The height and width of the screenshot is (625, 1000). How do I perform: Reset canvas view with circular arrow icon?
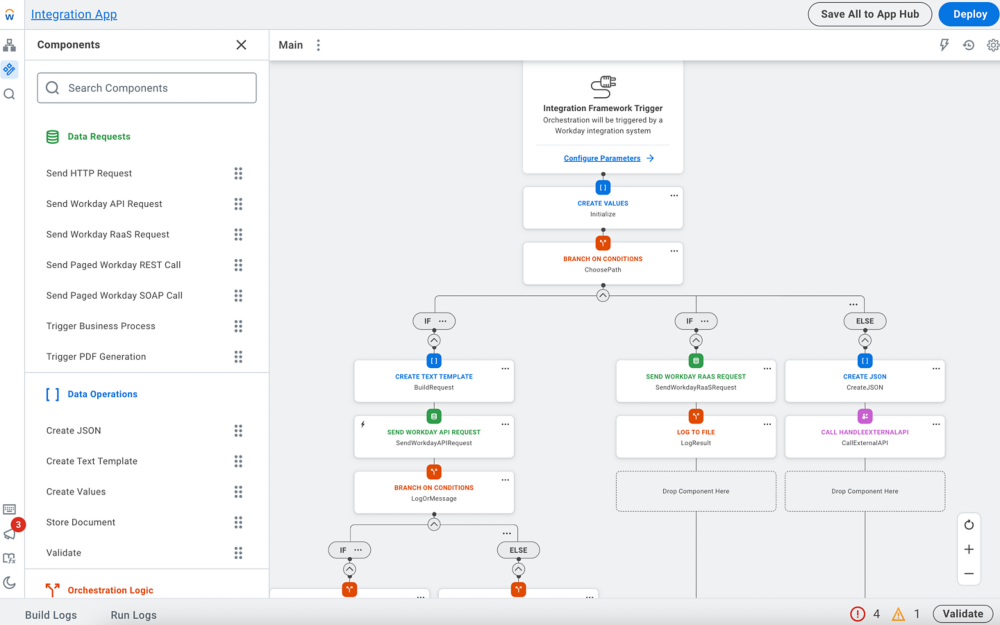(968, 525)
